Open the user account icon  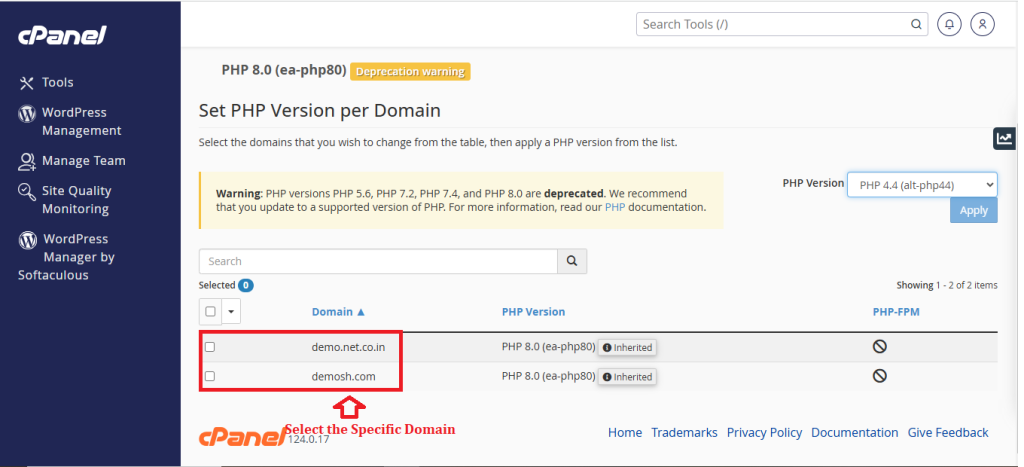point(982,24)
